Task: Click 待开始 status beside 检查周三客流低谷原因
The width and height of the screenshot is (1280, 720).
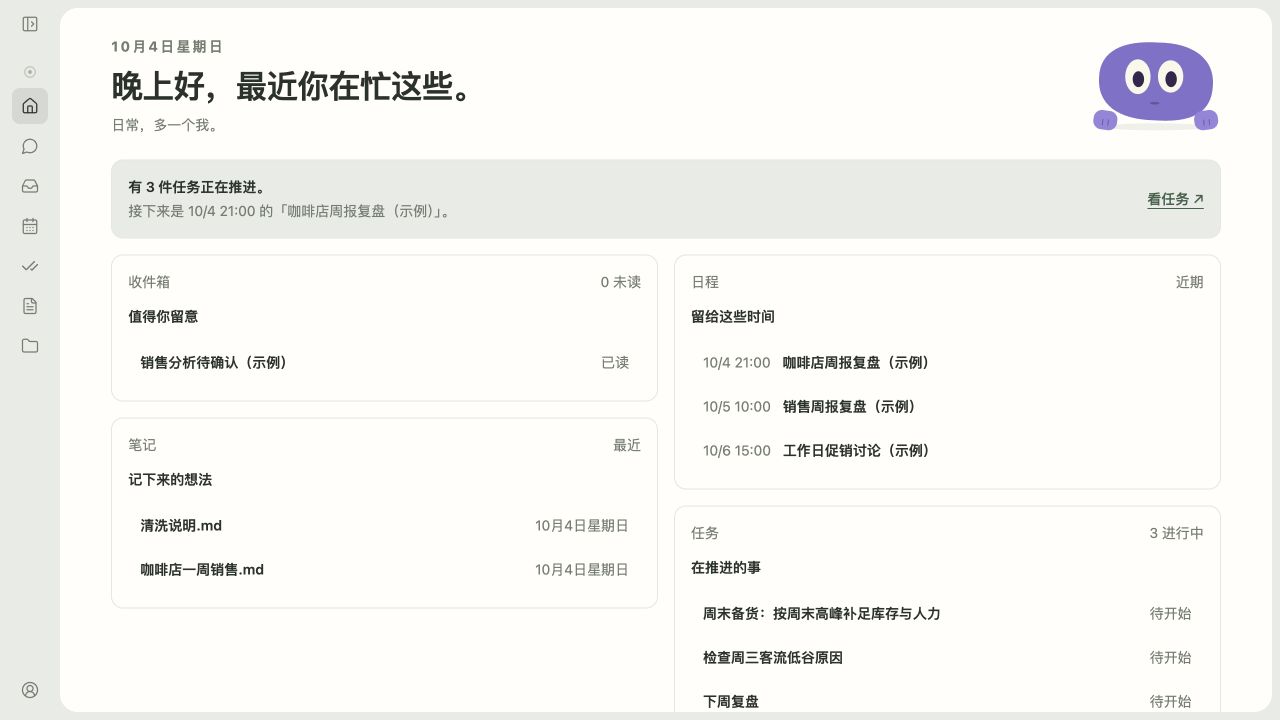Action: (x=1171, y=658)
